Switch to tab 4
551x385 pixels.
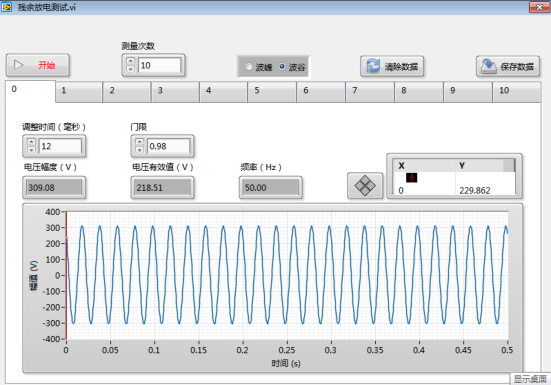(x=223, y=92)
